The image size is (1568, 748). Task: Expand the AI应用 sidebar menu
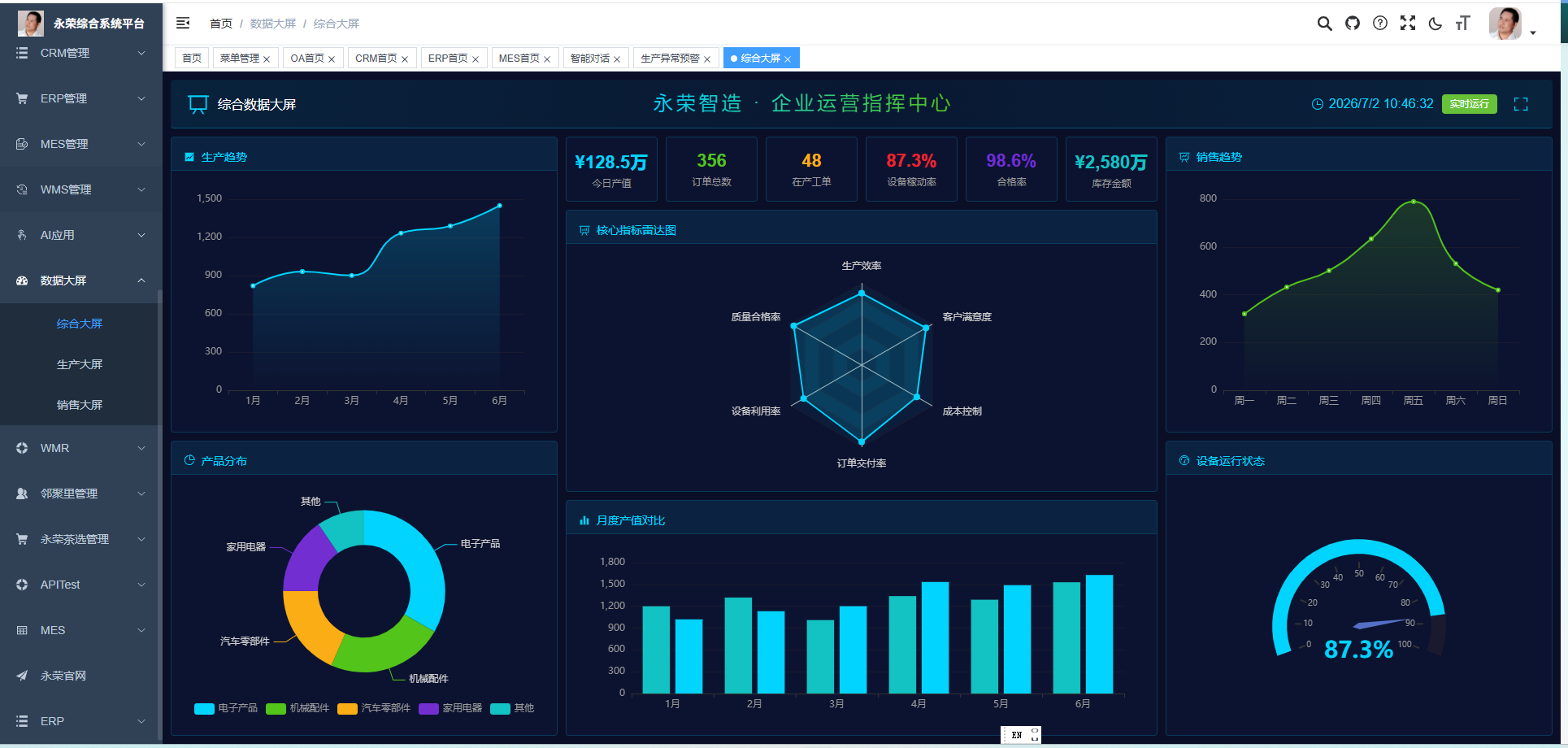point(81,235)
